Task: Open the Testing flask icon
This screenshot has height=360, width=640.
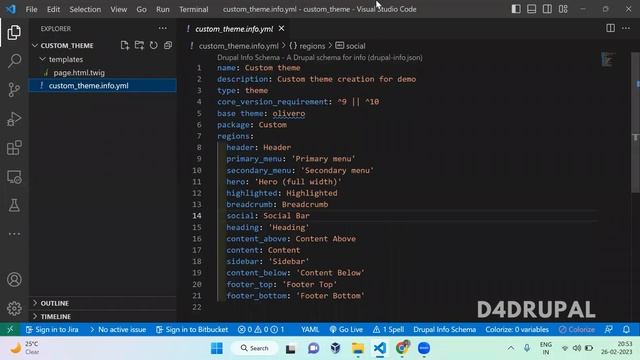Action: pyautogui.click(x=14, y=205)
